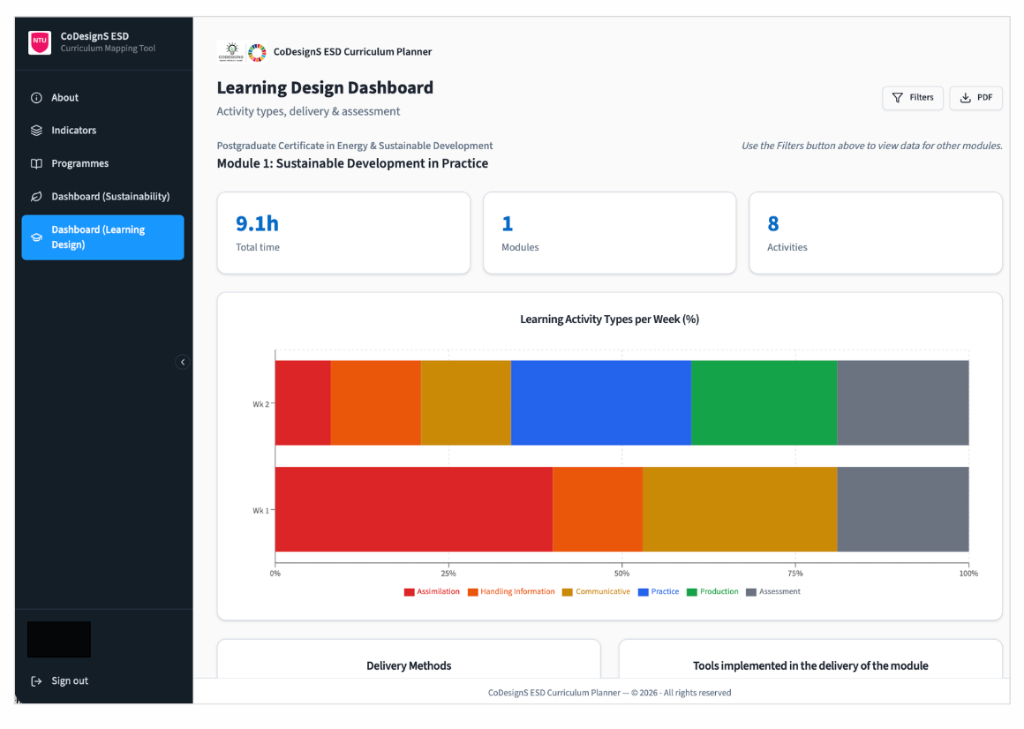Toggle Handling Information legend orange swatch
This screenshot has width=1024, height=729.
[473, 592]
